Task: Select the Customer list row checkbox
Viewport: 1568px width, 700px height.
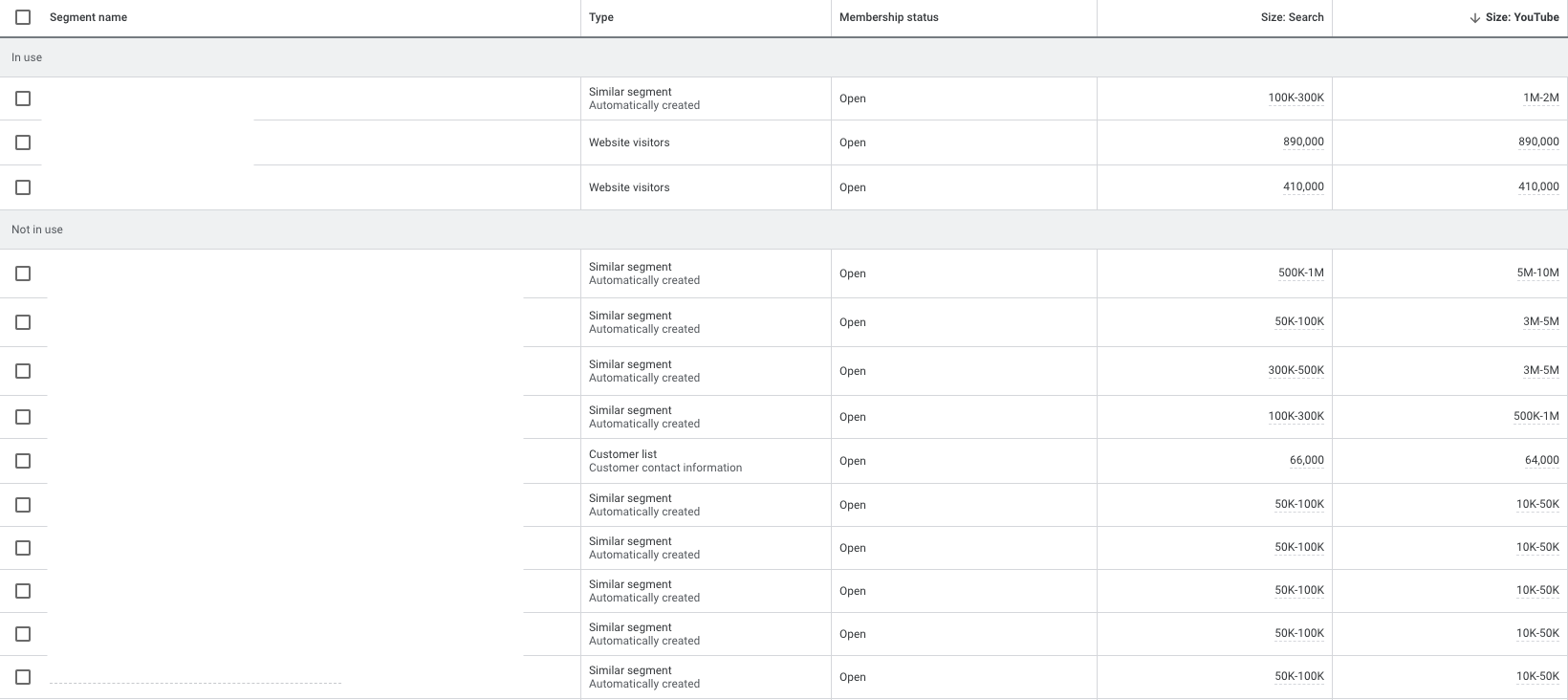Action: point(23,461)
